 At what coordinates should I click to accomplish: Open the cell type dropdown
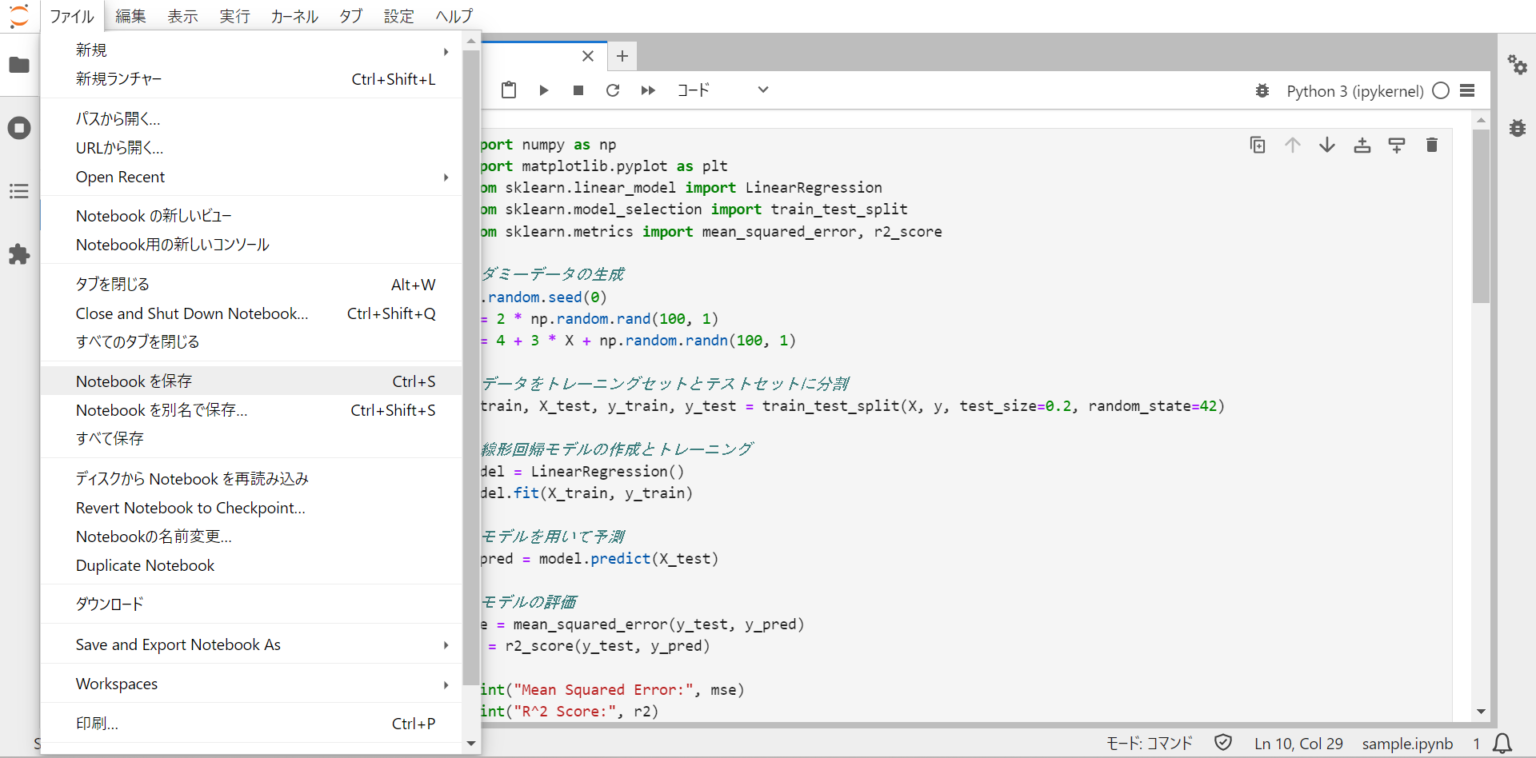tap(722, 90)
